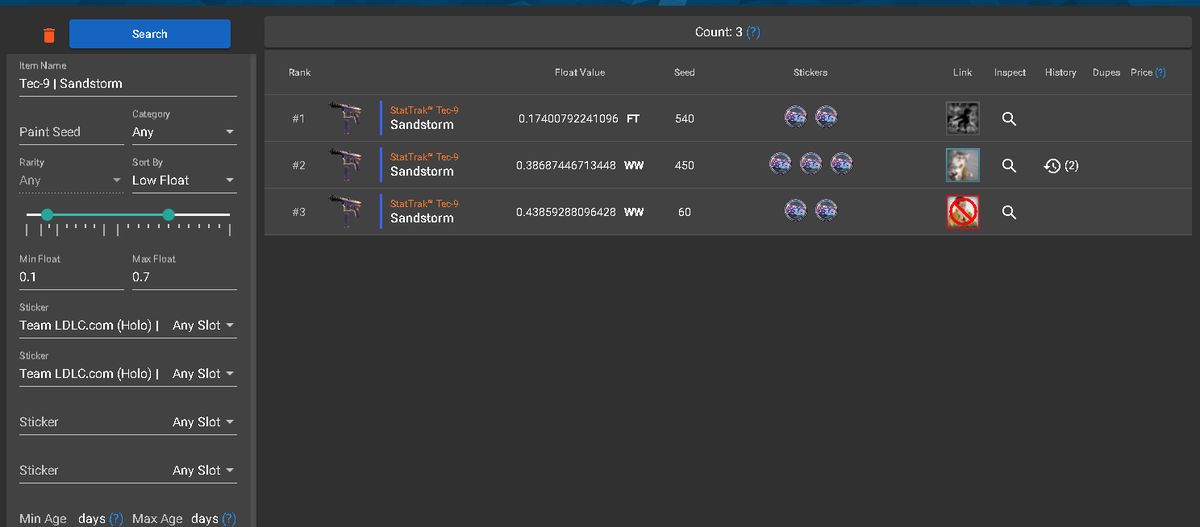Click first sticker on rank #3 row
The height and width of the screenshot is (527, 1200).
(796, 210)
